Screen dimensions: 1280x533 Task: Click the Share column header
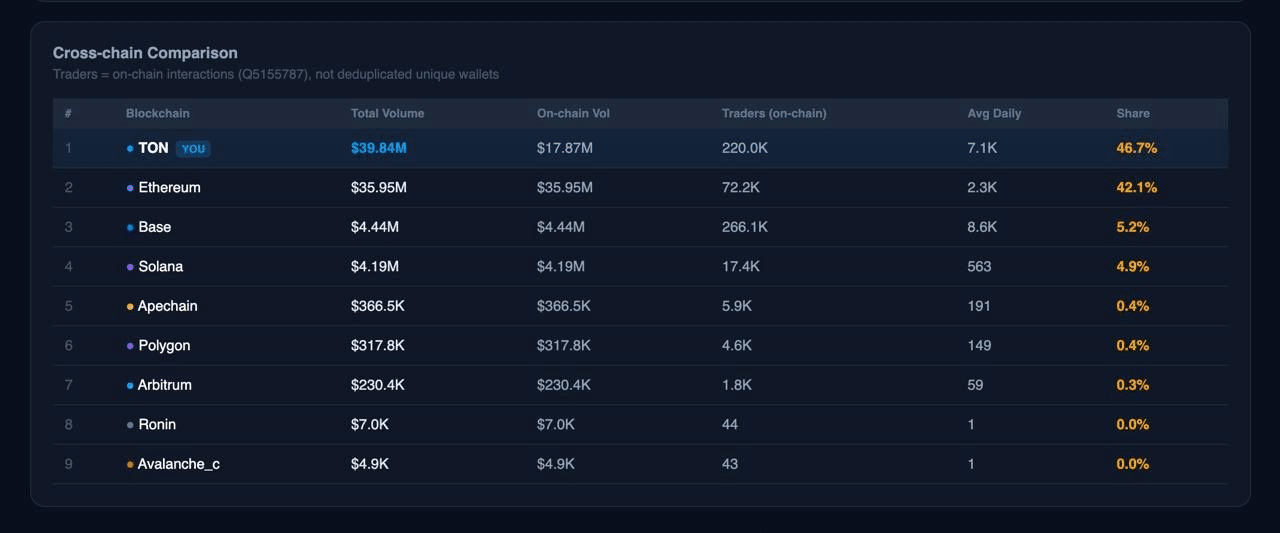[x=1133, y=114]
